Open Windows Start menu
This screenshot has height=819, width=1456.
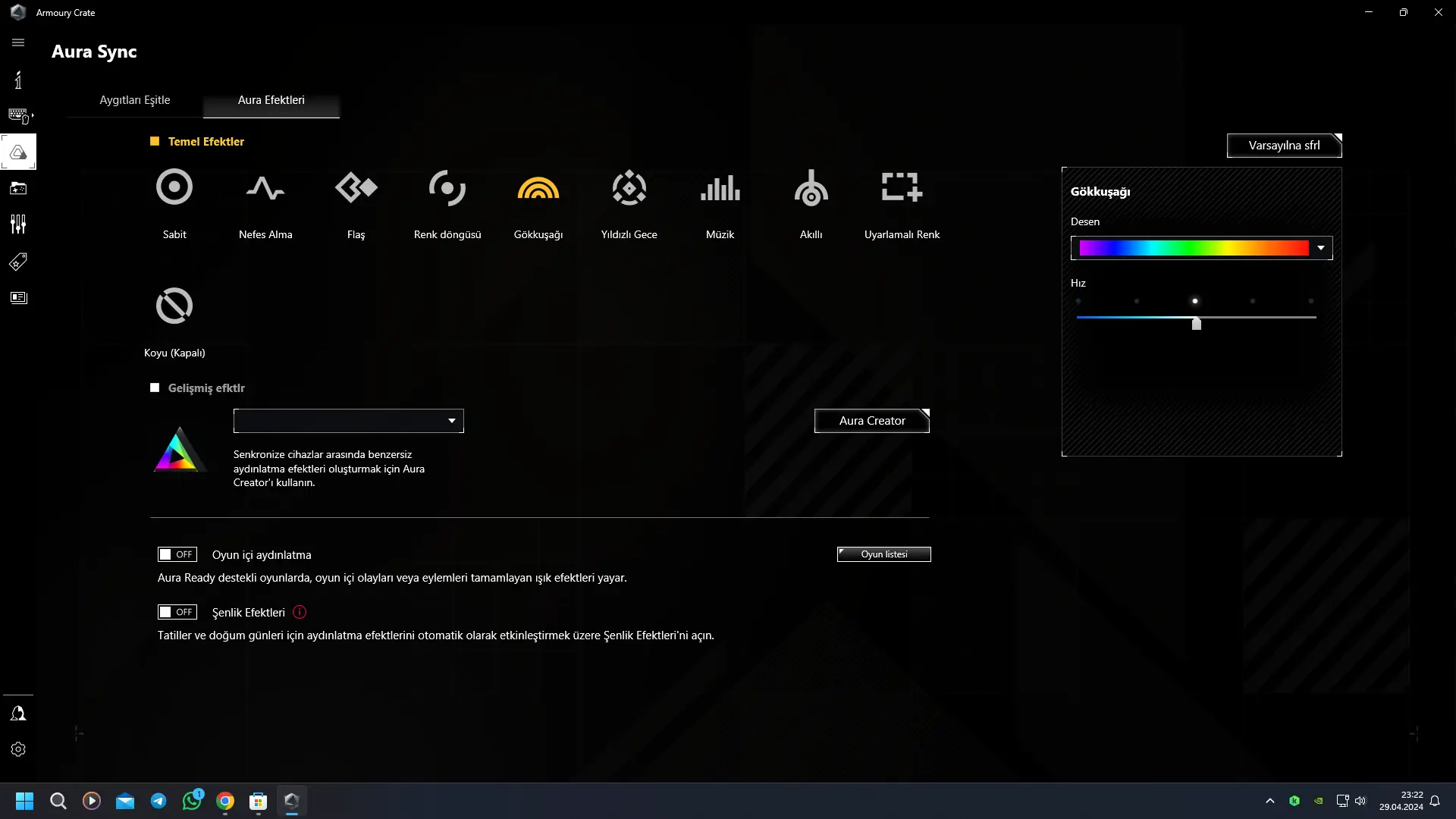pos(24,801)
